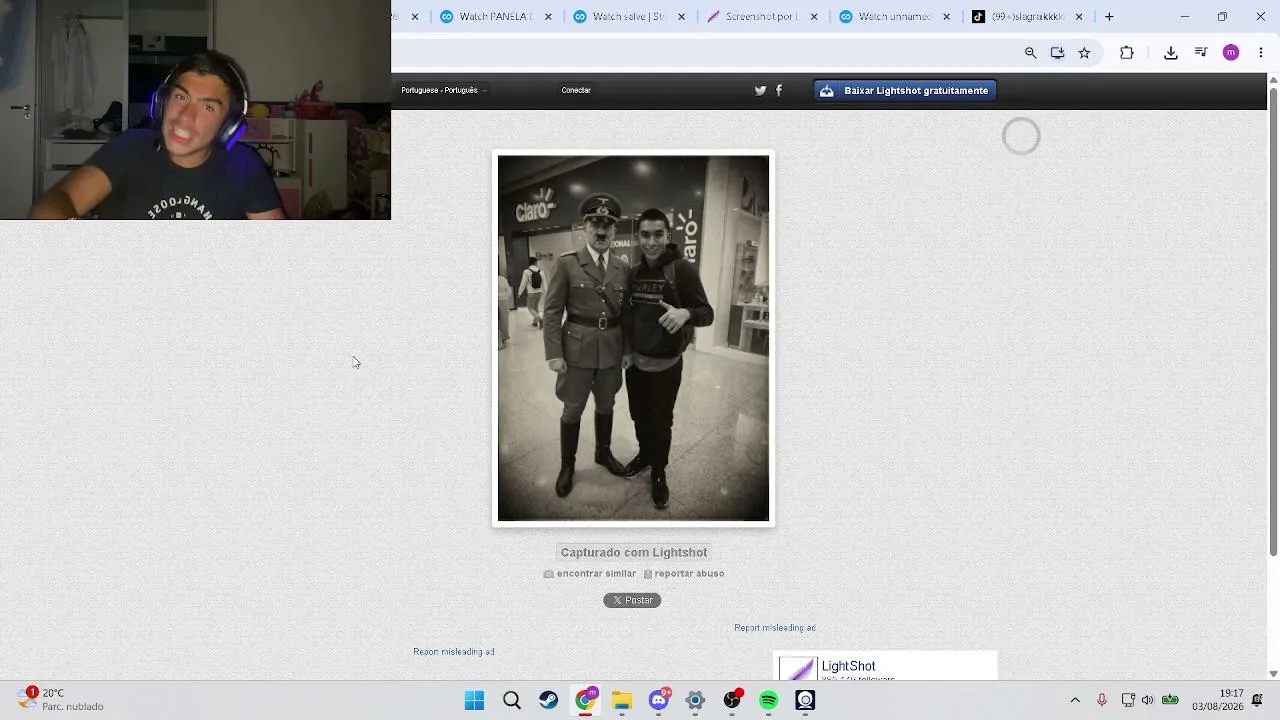The width and height of the screenshot is (1280, 720).
Task: Open the clock showing 19:17
Action: (x=1217, y=700)
